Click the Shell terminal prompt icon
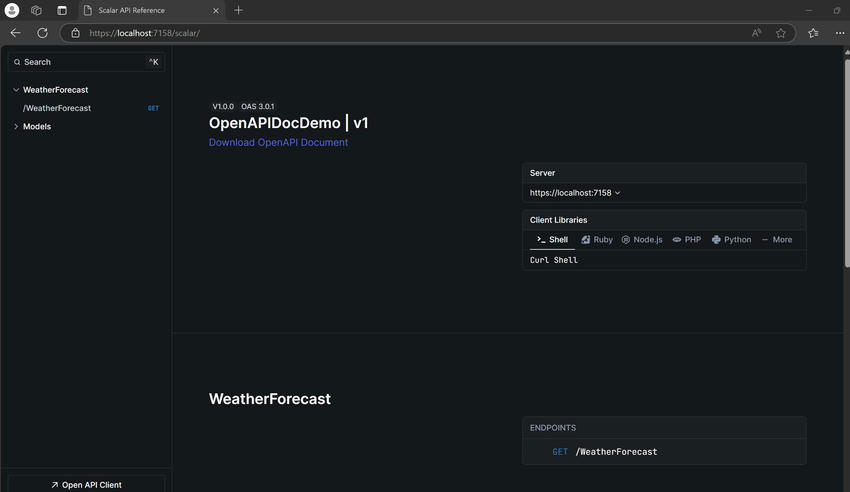Screen dimensions: 850x492 click(x=541, y=239)
